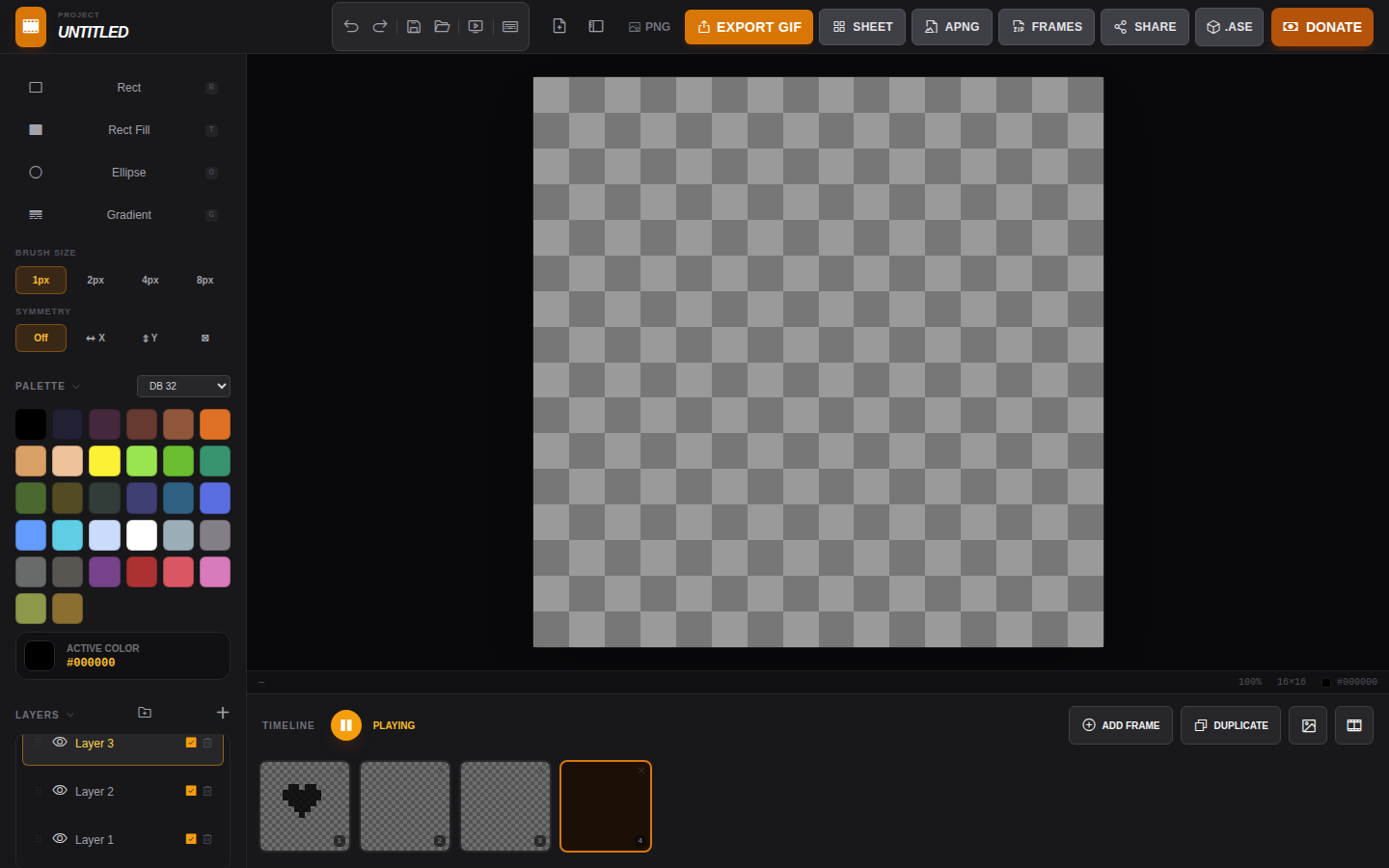Collapse the Layers section chevron
Screen dimensions: 1389x868
click(x=70, y=715)
